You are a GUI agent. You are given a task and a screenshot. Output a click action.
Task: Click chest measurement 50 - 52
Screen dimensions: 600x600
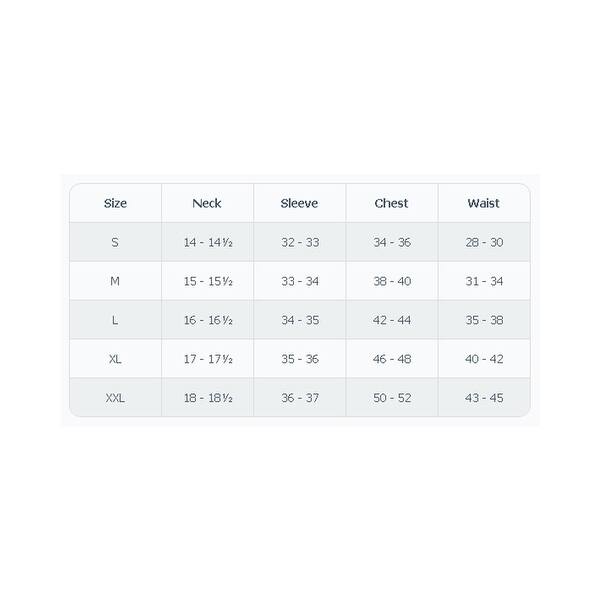[392, 398]
